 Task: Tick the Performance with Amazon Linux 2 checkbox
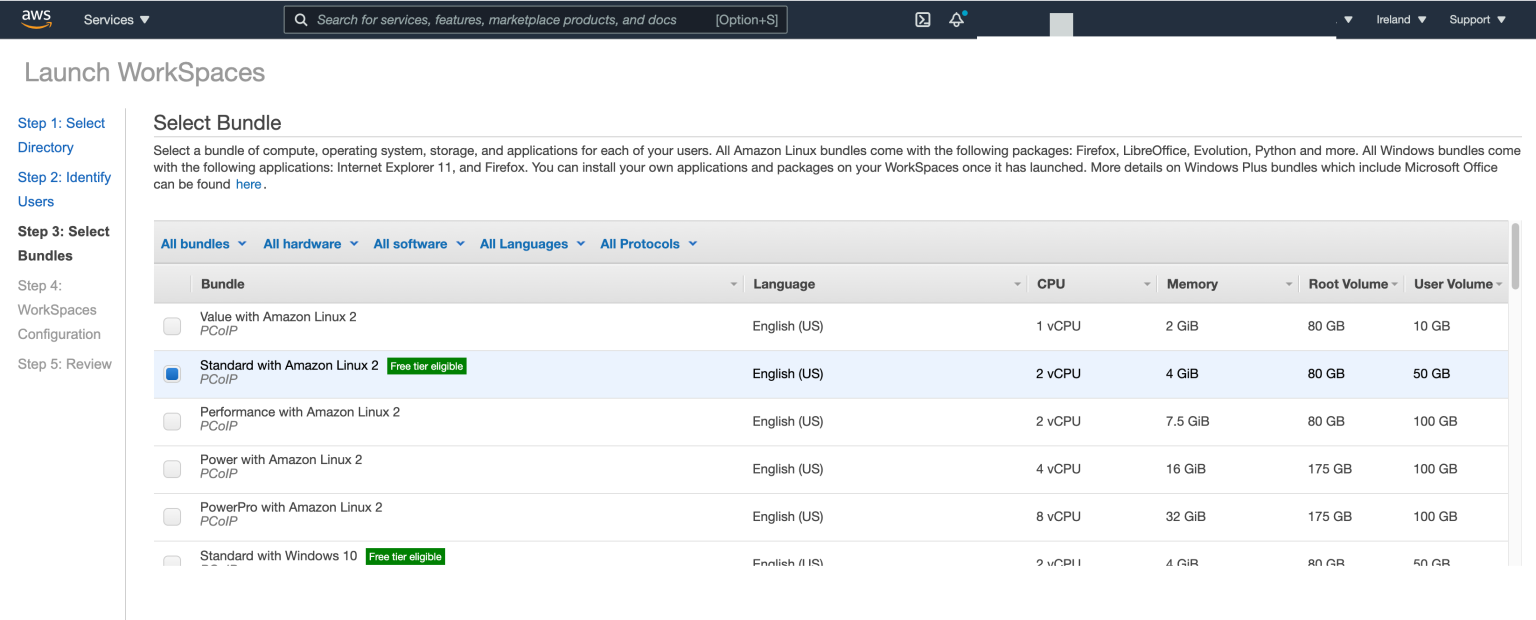tap(172, 422)
